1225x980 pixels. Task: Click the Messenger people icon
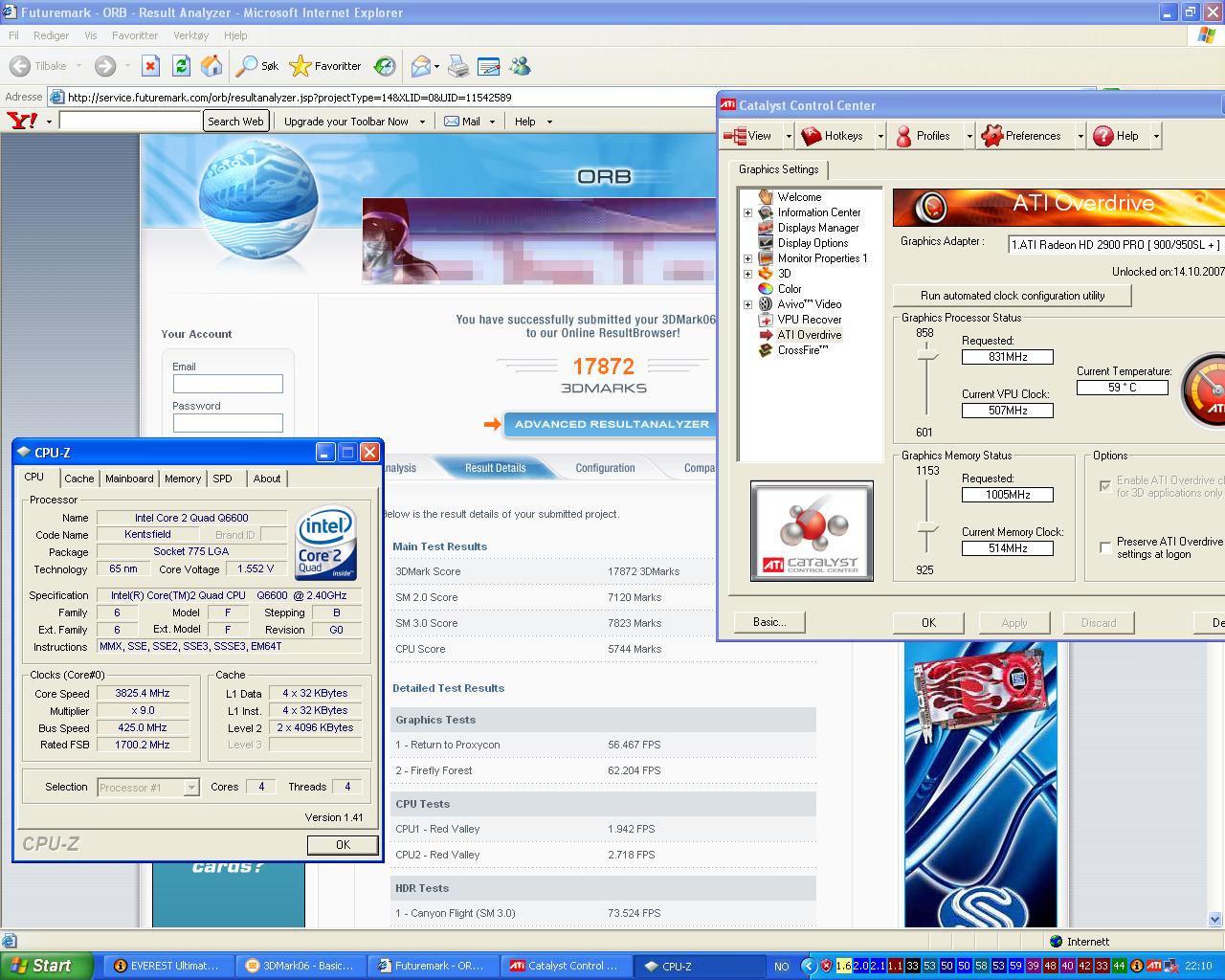click(520, 66)
